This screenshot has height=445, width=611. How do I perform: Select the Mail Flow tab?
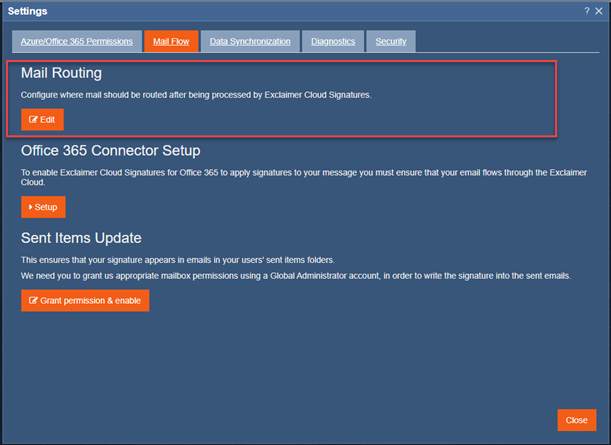(x=170, y=41)
